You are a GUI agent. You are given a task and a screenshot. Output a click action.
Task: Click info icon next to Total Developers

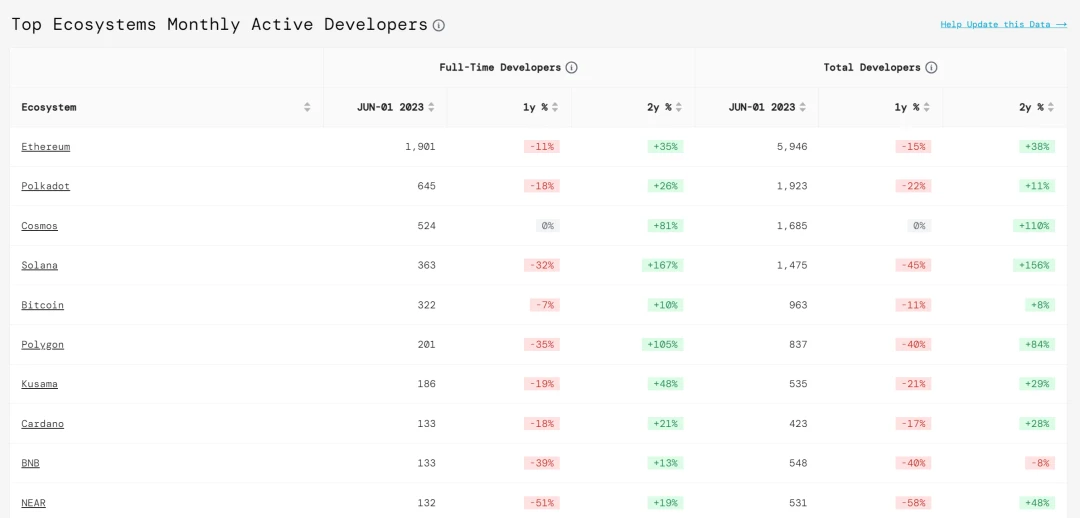931,68
